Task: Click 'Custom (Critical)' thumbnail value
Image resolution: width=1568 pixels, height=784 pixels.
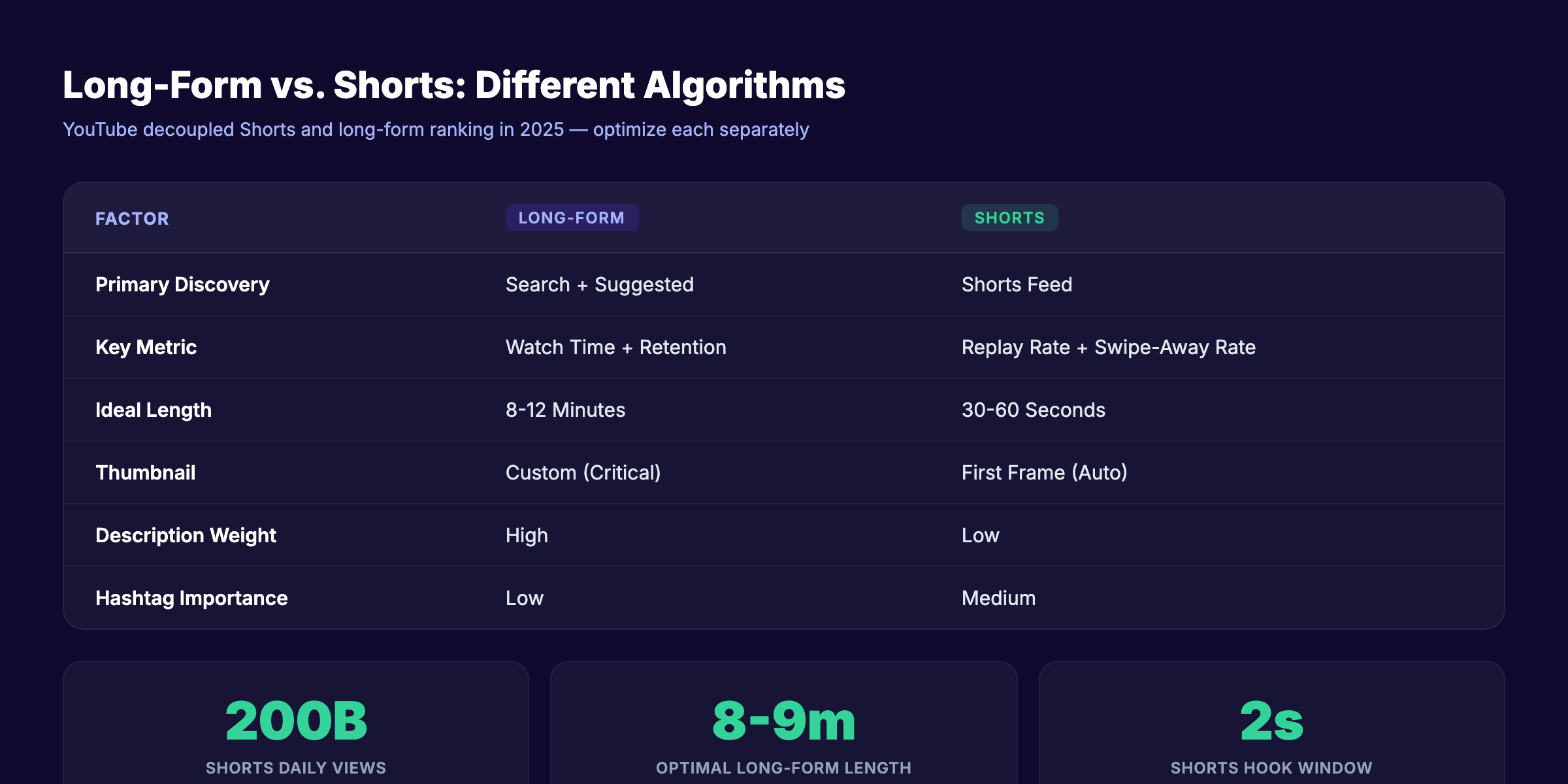Action: pos(583,472)
